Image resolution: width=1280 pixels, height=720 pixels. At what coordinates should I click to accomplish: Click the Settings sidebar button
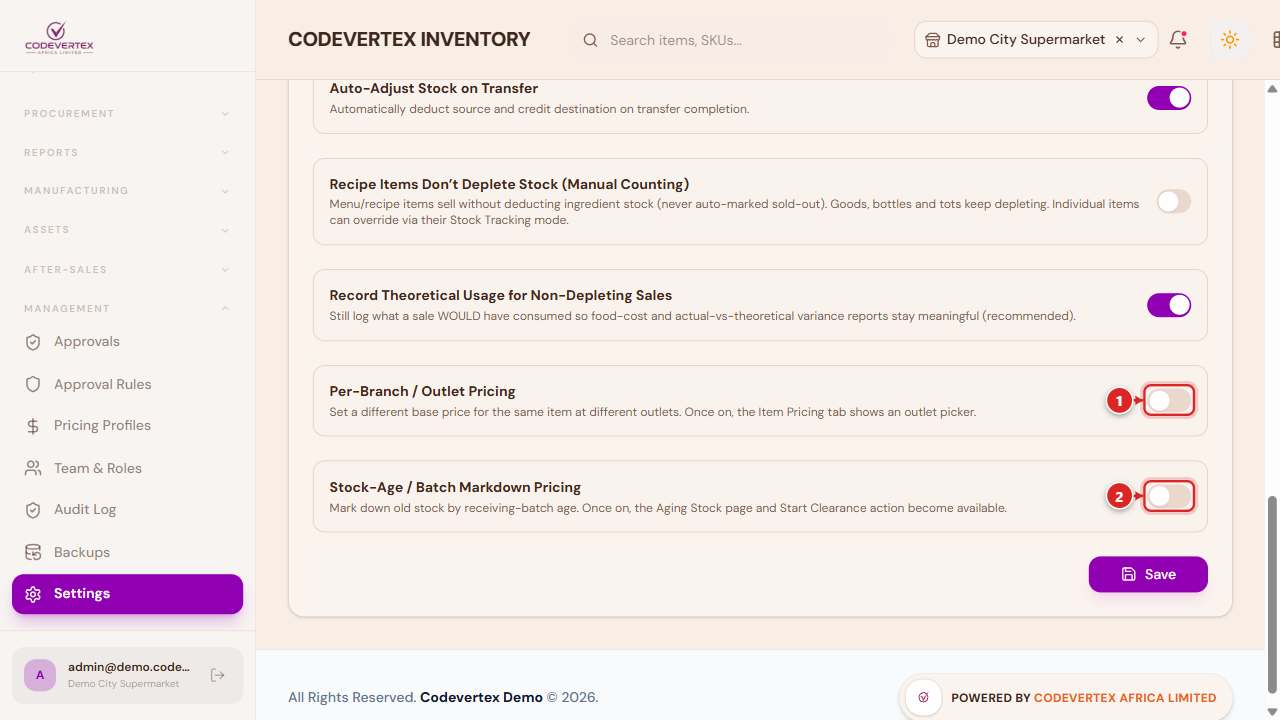pos(127,594)
